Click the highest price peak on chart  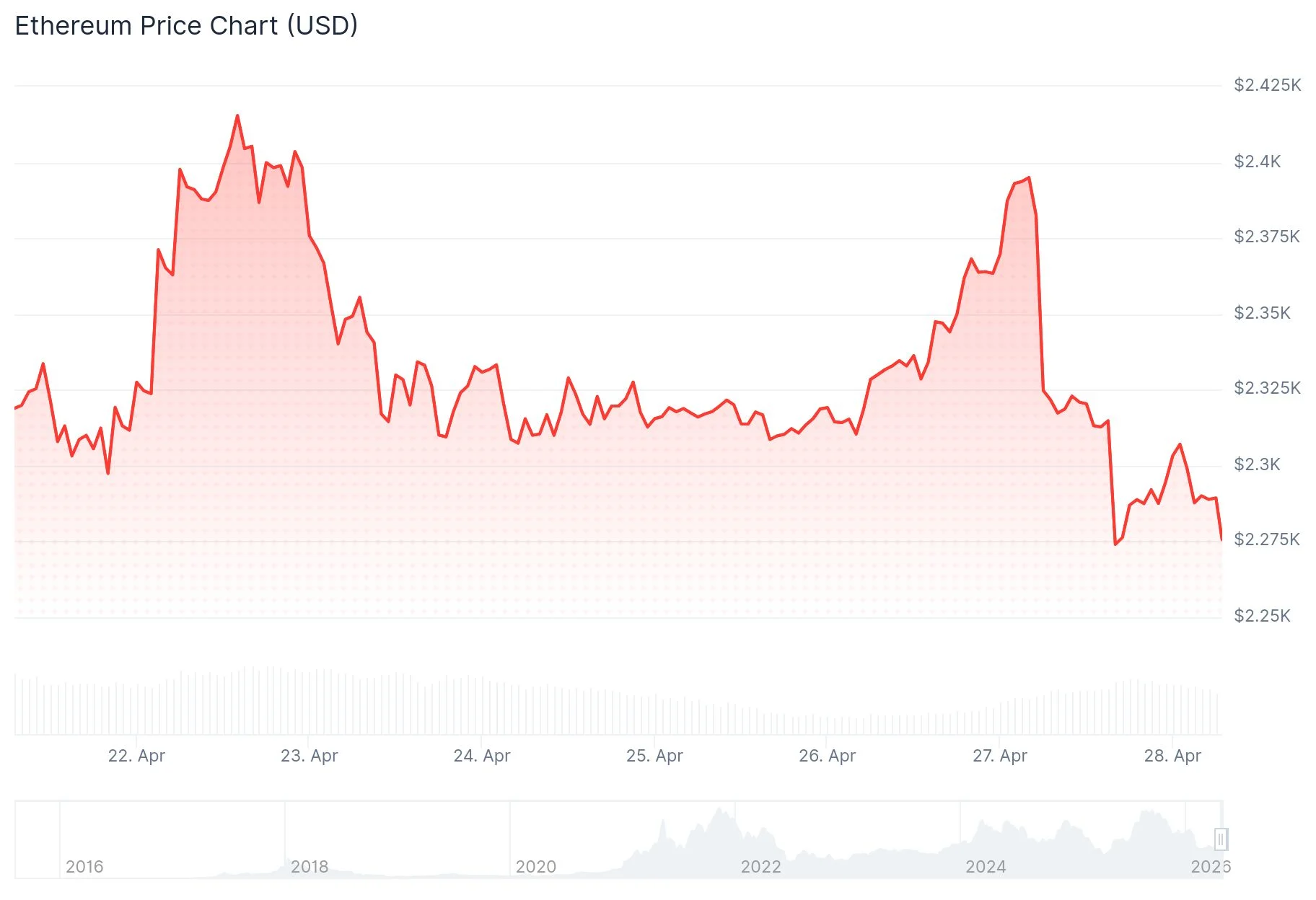point(237,115)
